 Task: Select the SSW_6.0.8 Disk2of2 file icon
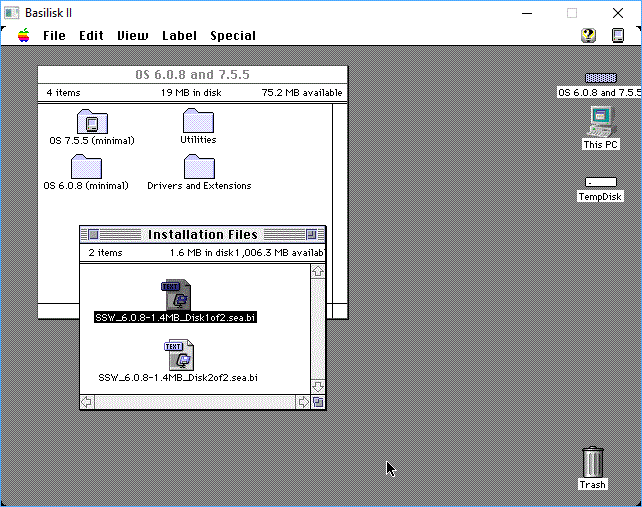pos(179,355)
